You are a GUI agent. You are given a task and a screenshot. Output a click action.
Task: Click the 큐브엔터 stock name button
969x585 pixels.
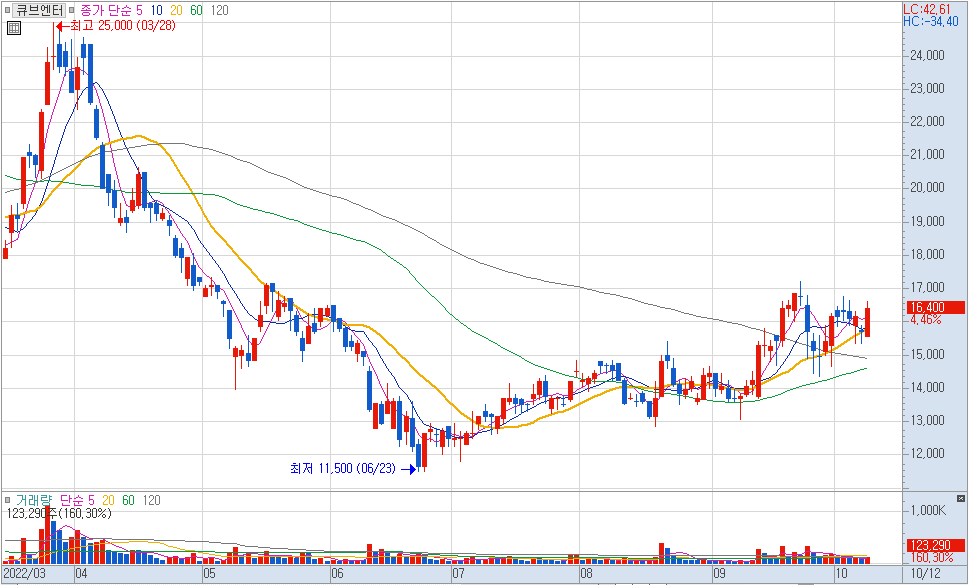40,11
